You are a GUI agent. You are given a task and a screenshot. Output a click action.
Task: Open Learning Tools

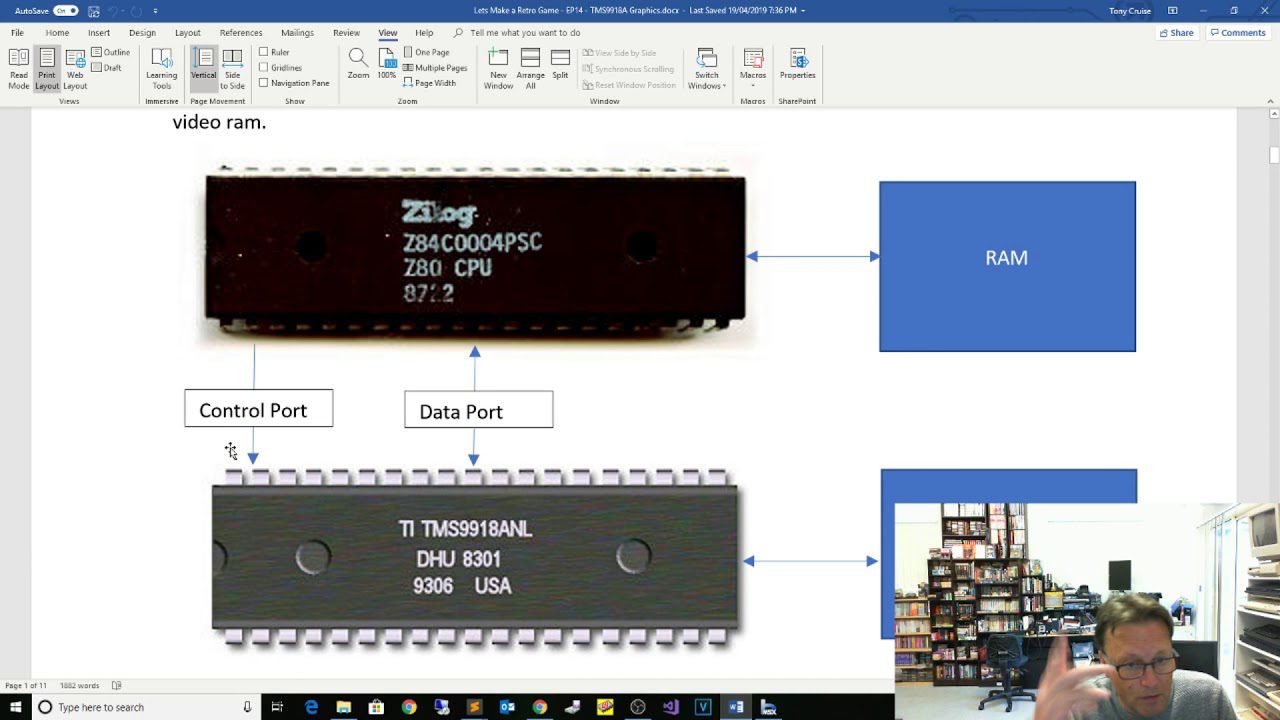point(160,67)
